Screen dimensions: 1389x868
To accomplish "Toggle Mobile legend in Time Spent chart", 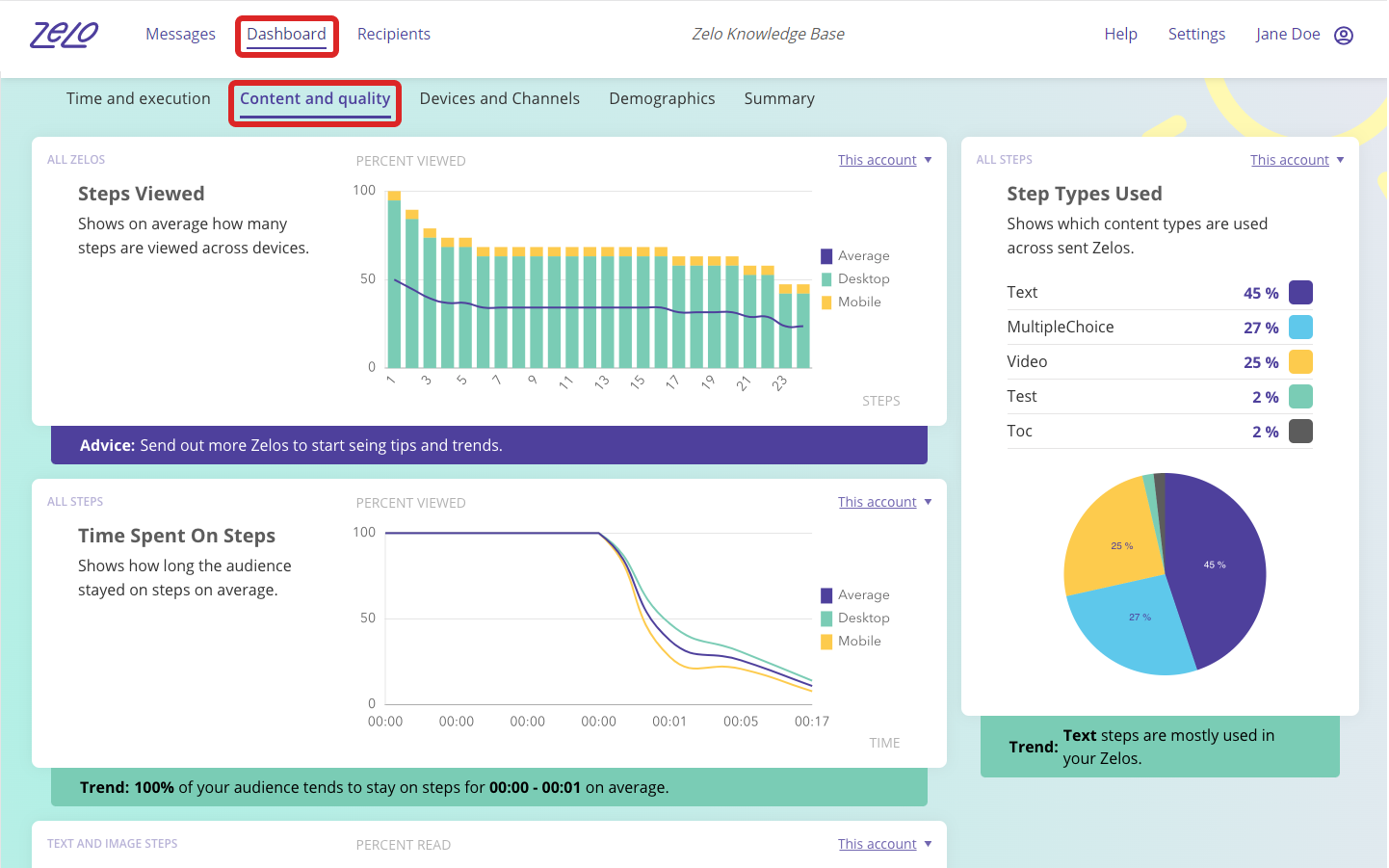I will pyautogui.click(x=852, y=642).
